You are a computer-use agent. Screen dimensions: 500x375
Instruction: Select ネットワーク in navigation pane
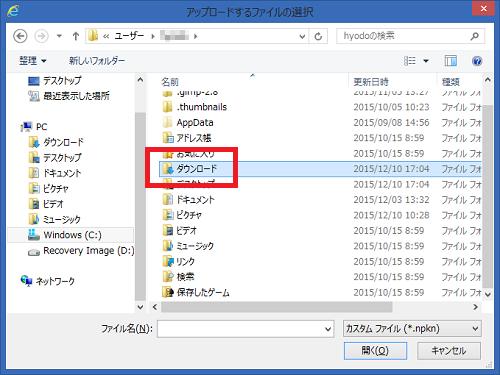(x=48, y=281)
